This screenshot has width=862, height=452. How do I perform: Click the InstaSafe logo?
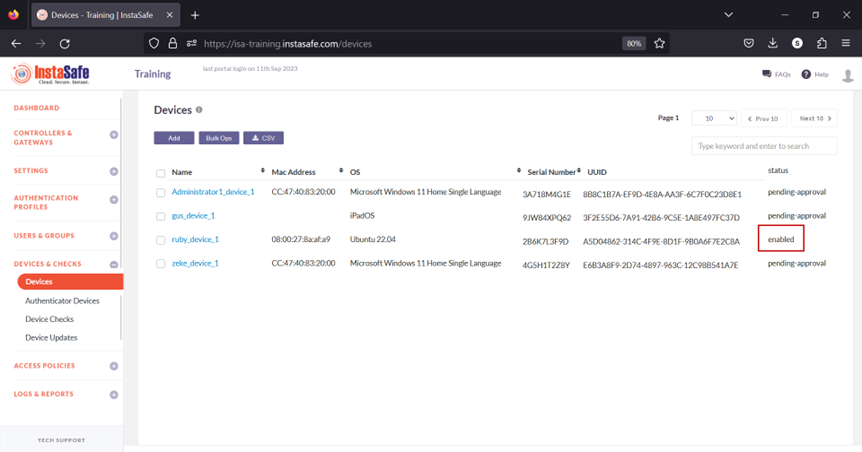coord(48,74)
